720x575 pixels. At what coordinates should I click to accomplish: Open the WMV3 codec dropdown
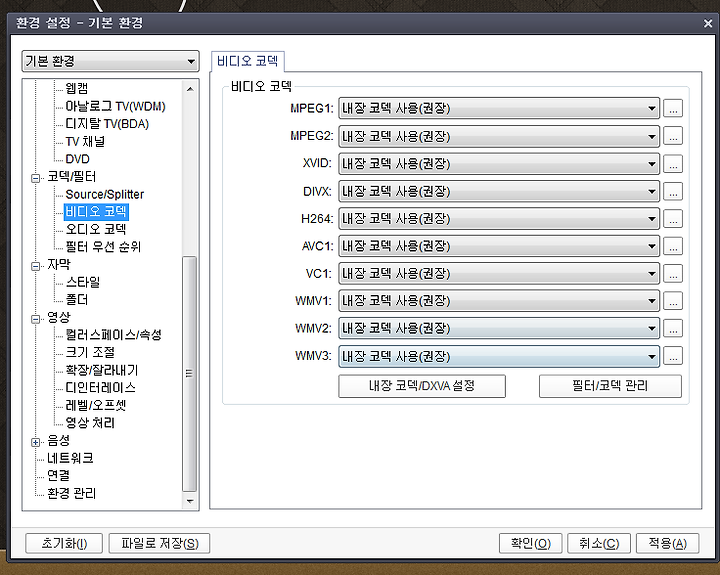(x=499, y=356)
